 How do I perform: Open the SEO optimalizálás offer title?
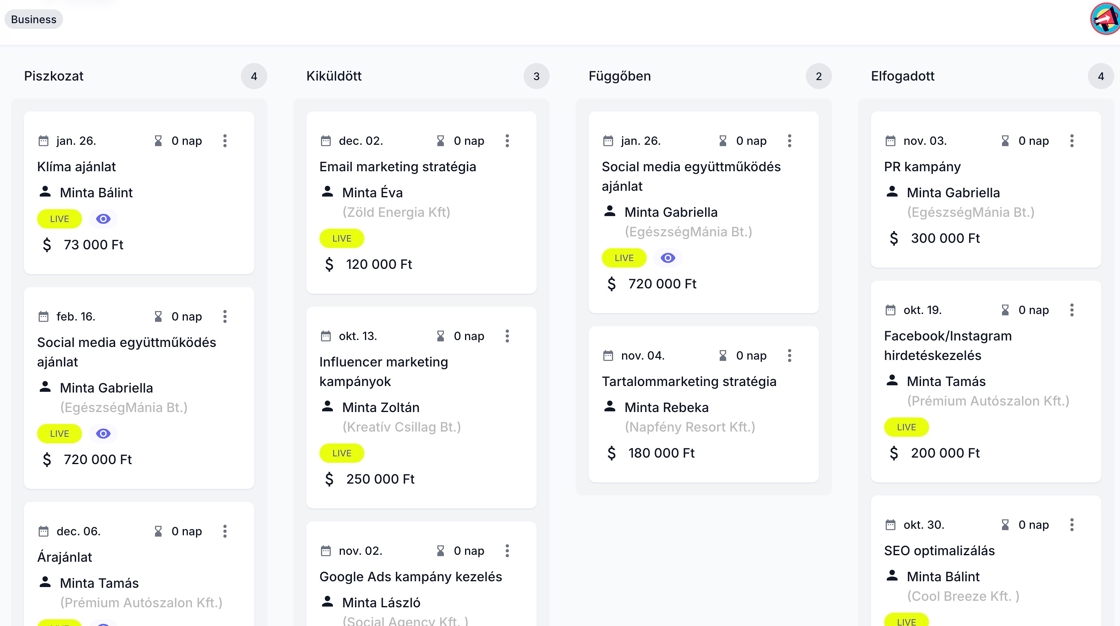click(939, 551)
